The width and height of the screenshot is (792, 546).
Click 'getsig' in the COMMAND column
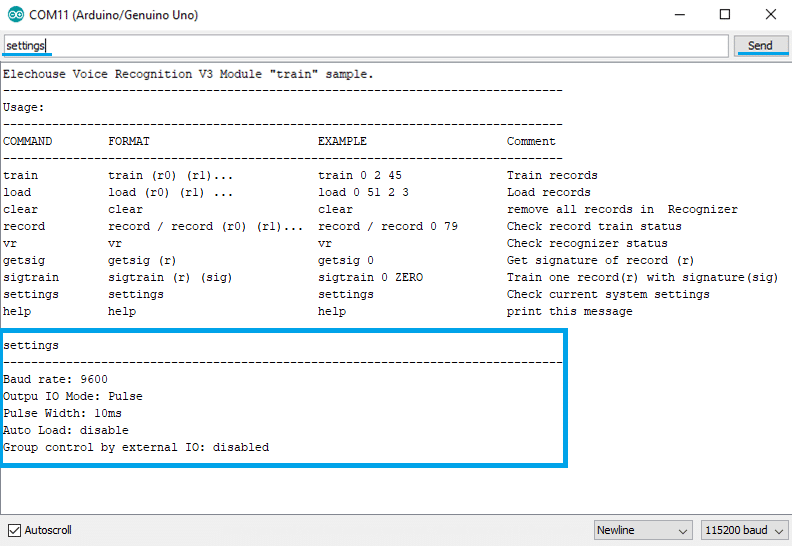click(24, 261)
